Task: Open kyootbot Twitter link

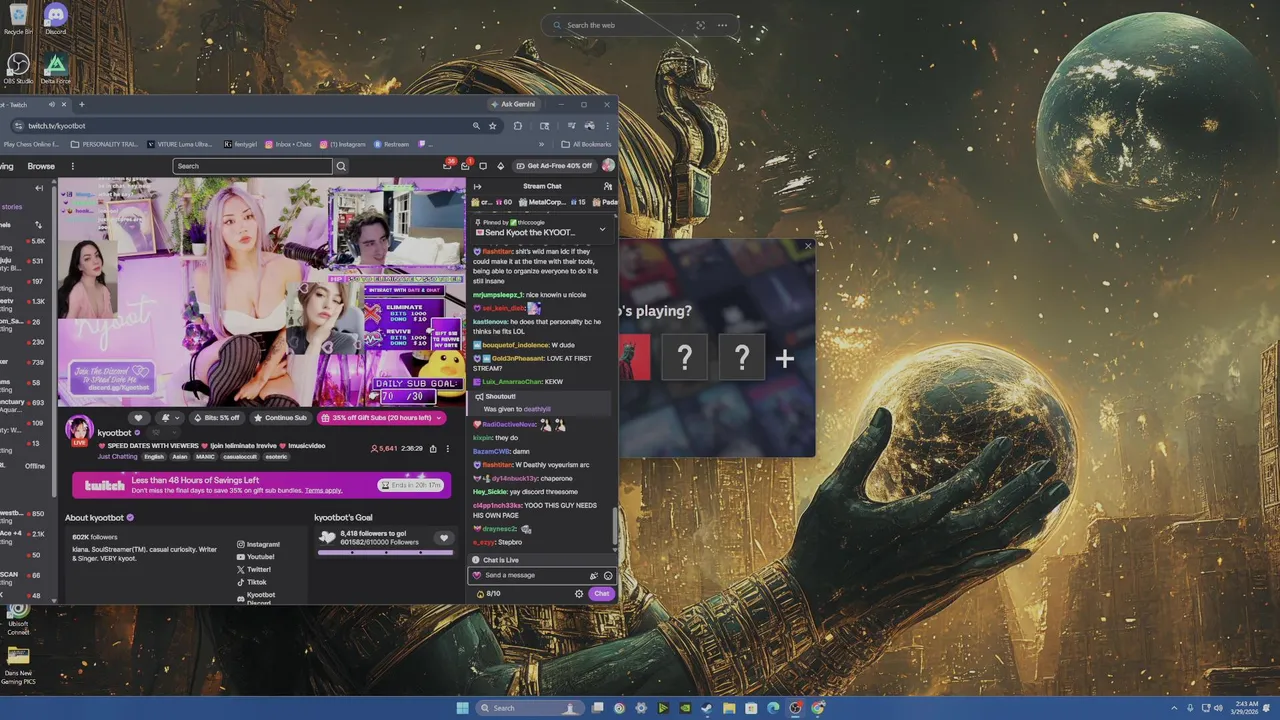Action: 254,569
